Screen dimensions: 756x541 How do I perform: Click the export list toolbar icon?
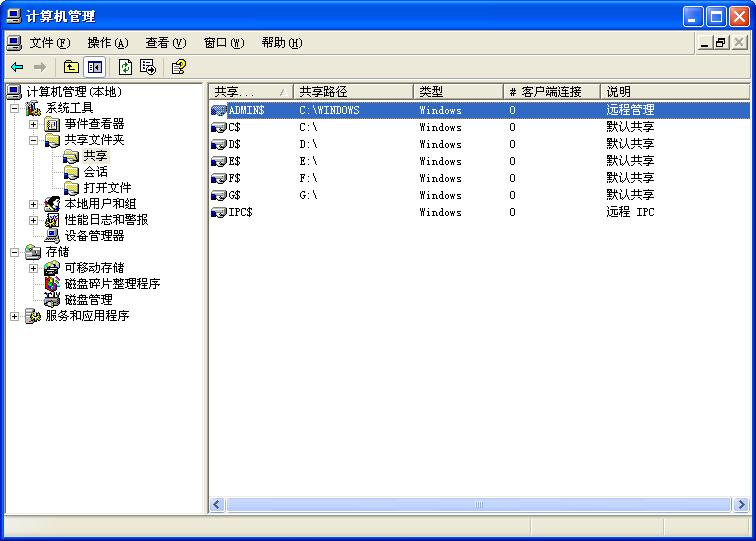point(148,67)
